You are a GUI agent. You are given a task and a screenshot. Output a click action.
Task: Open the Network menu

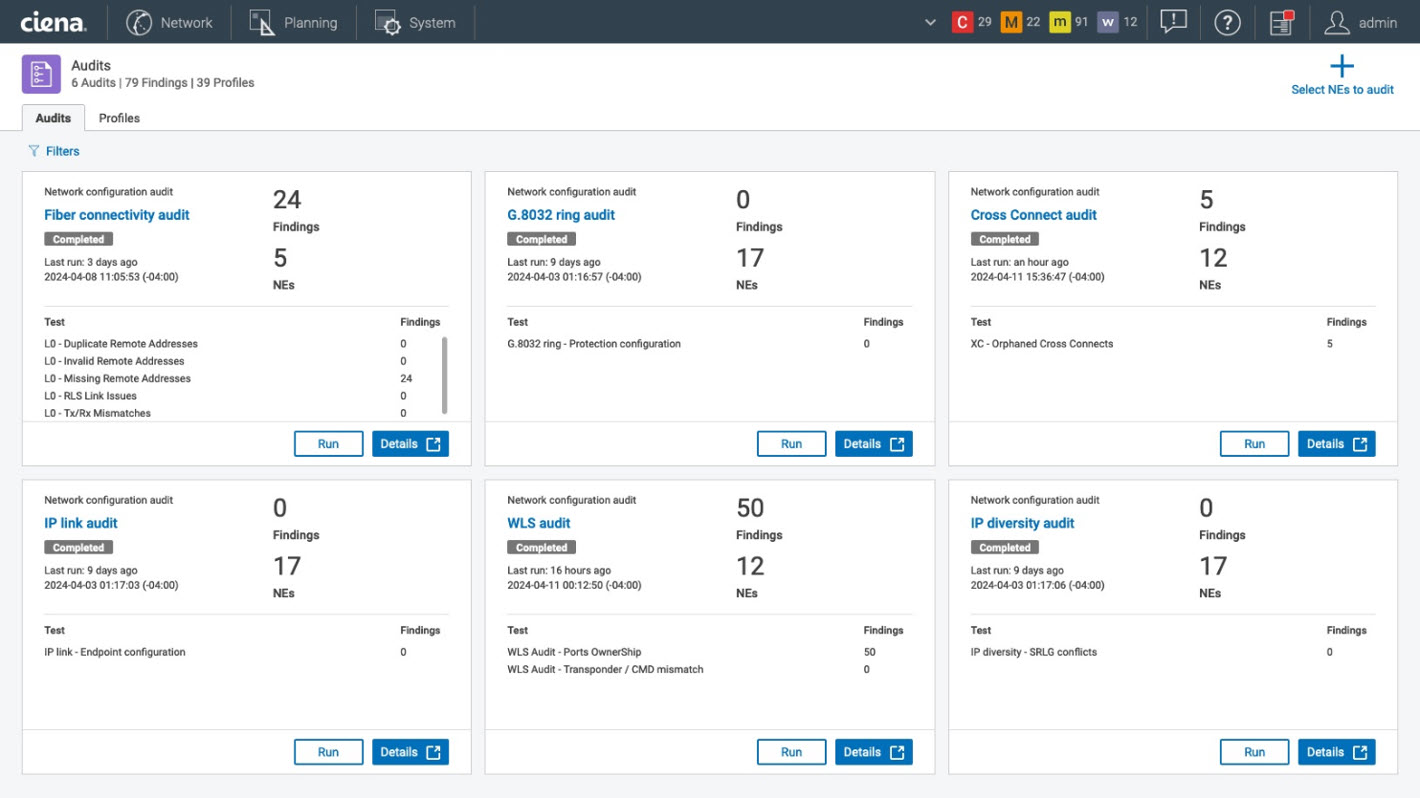[x=170, y=22]
